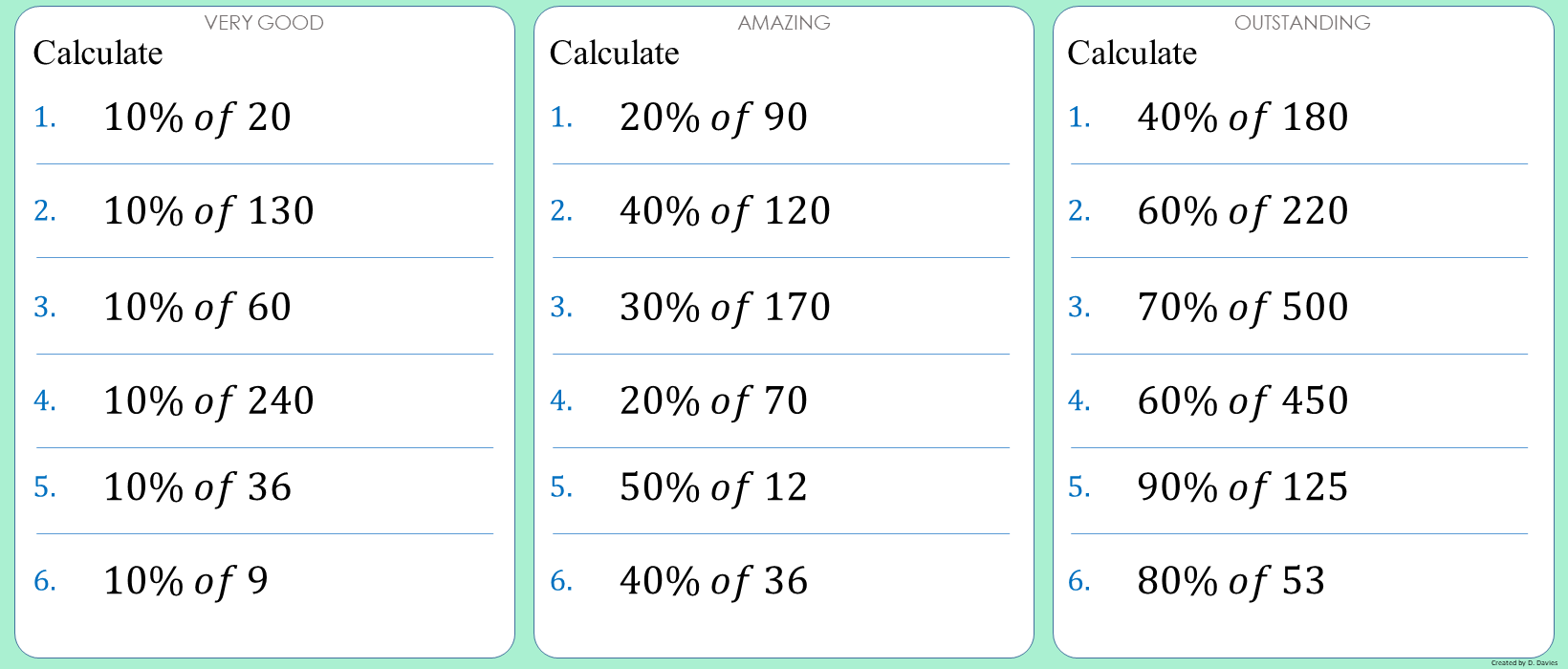This screenshot has height=669, width=1568.
Task: Click the question 30% of 170
Action: [725, 308]
